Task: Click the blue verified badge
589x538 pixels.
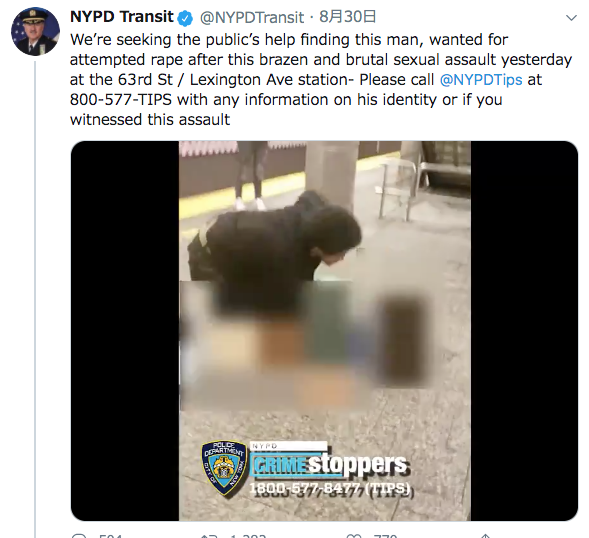Action: point(185,18)
